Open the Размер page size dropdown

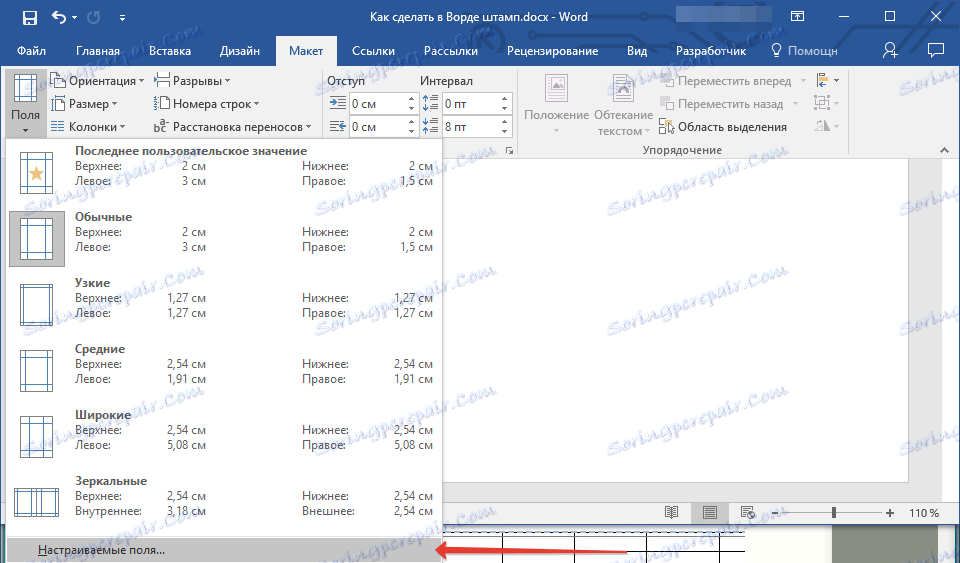click(84, 104)
